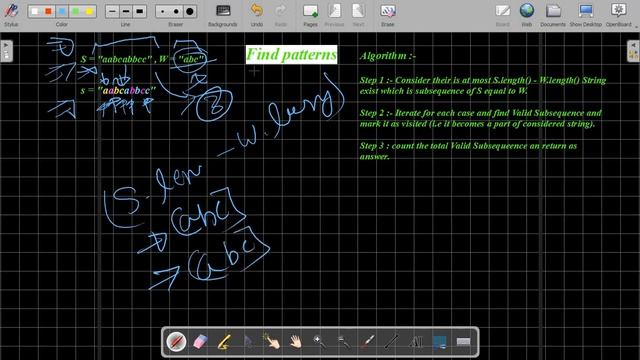Viewport: 640px width, 360px height.
Task: Open the Backgrounds chooser
Action: [x=222, y=15]
